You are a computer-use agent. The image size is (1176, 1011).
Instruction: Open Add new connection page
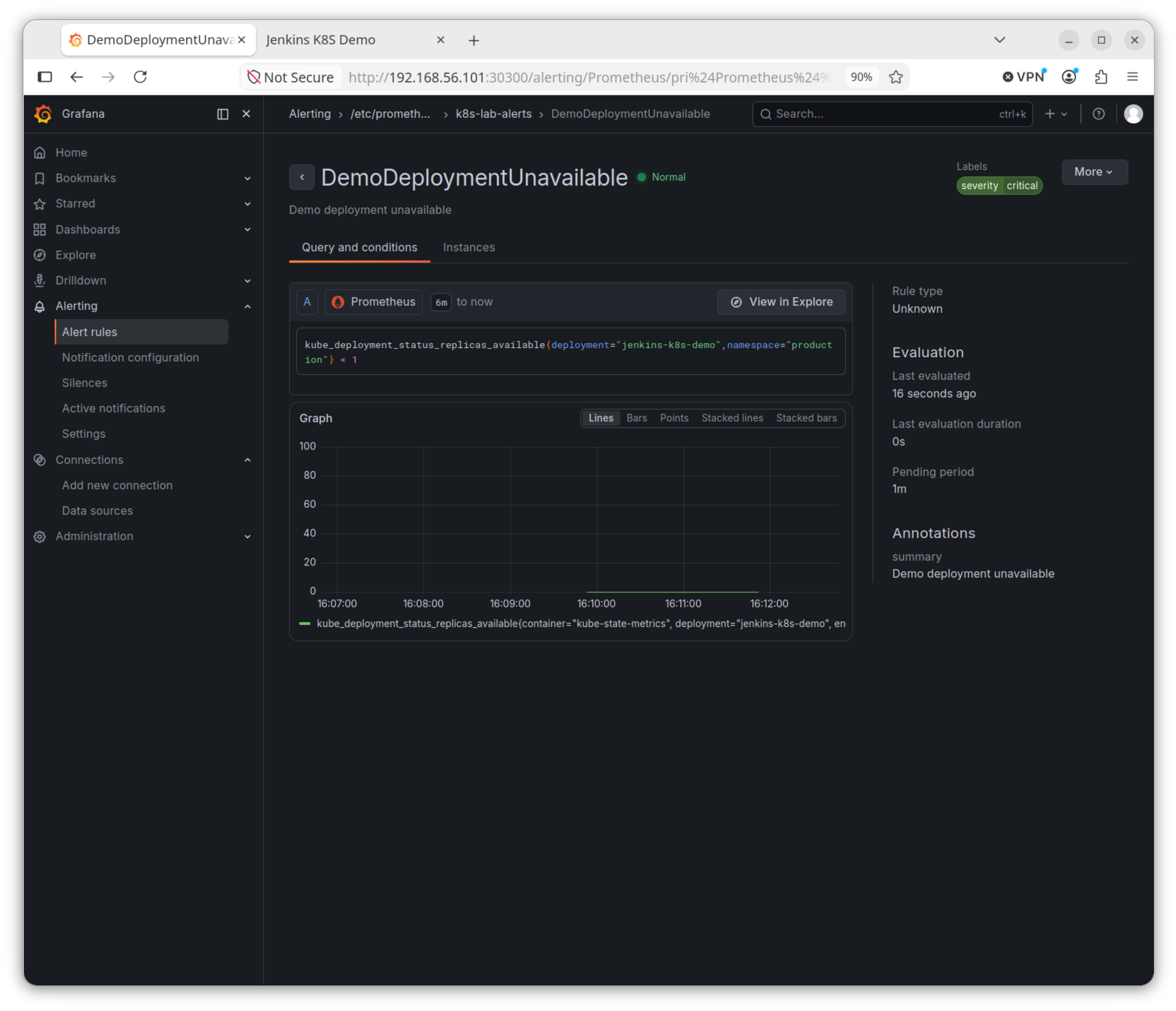117,485
